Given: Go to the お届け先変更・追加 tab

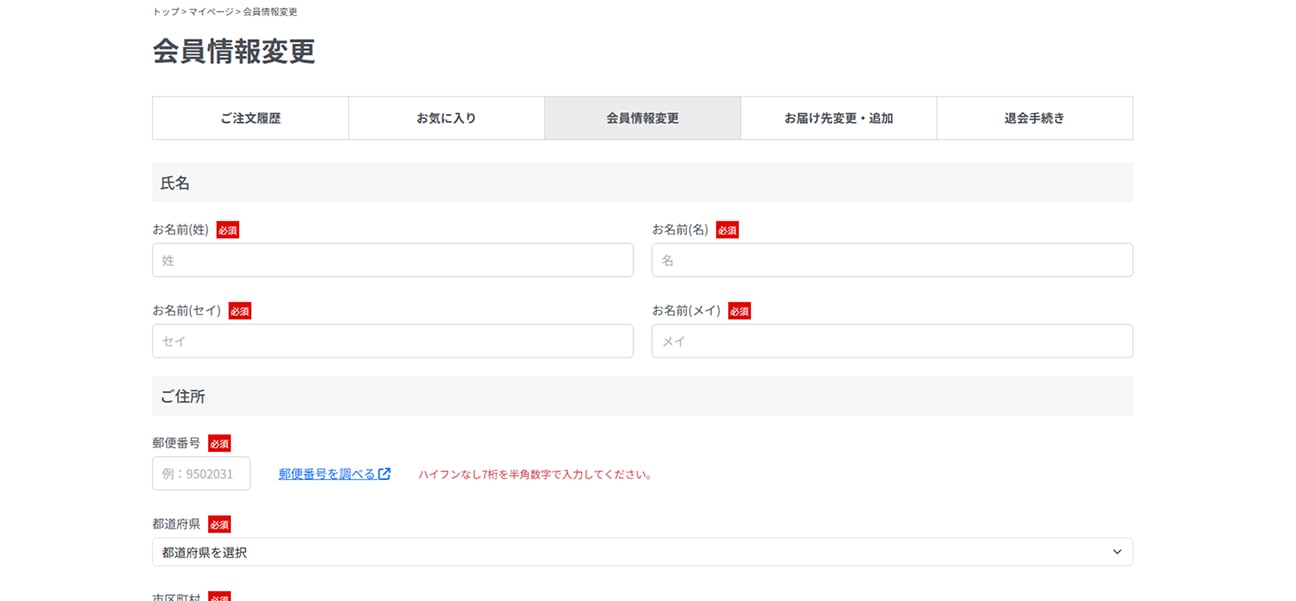Looking at the screenshot, I should click(x=838, y=118).
